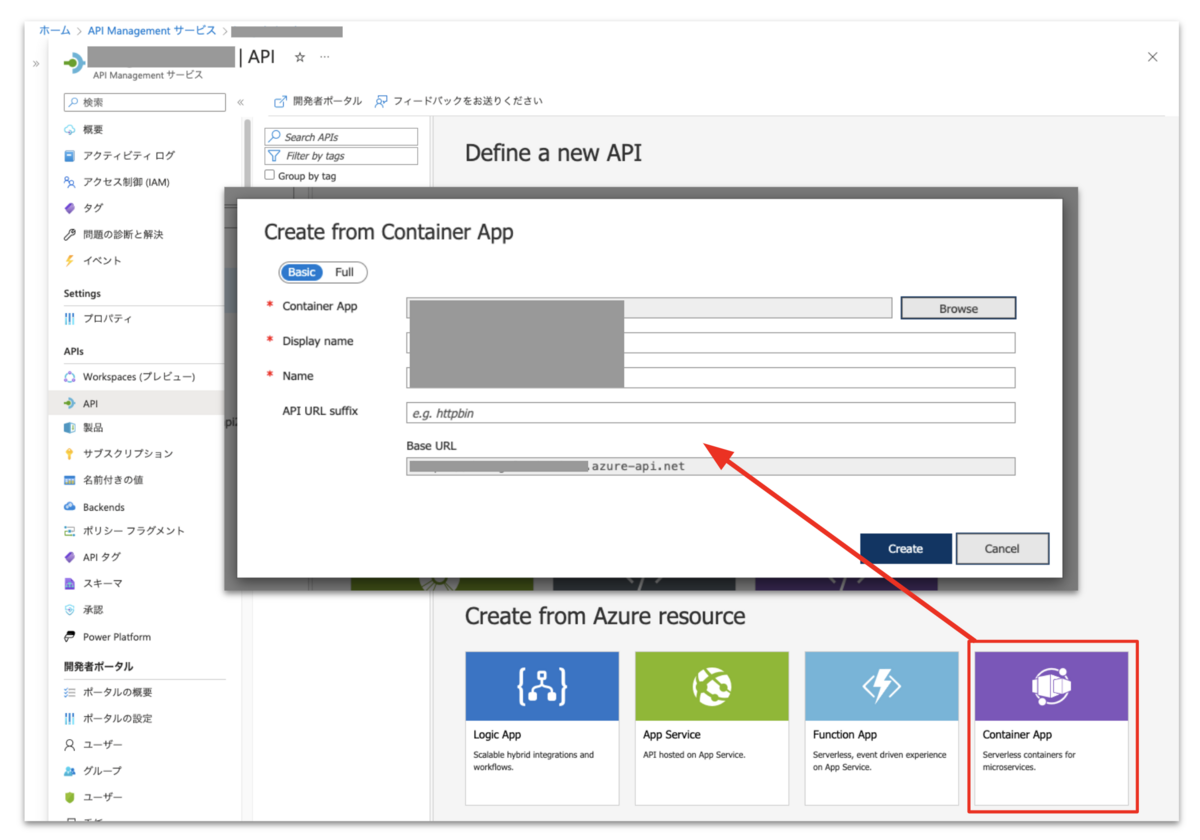
Task: Toggle Group by tag checkbox
Action: pos(270,175)
